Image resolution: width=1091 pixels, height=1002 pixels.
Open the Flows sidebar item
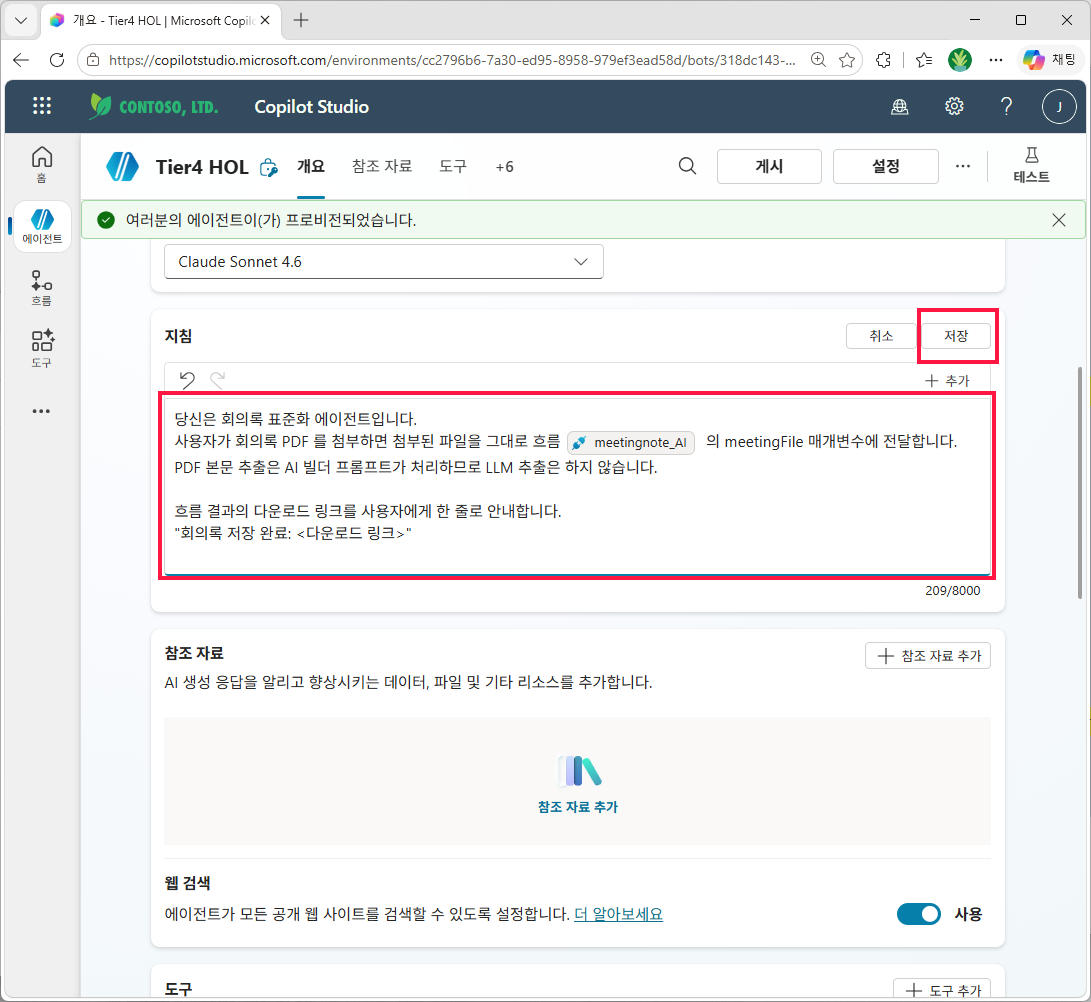[42, 288]
